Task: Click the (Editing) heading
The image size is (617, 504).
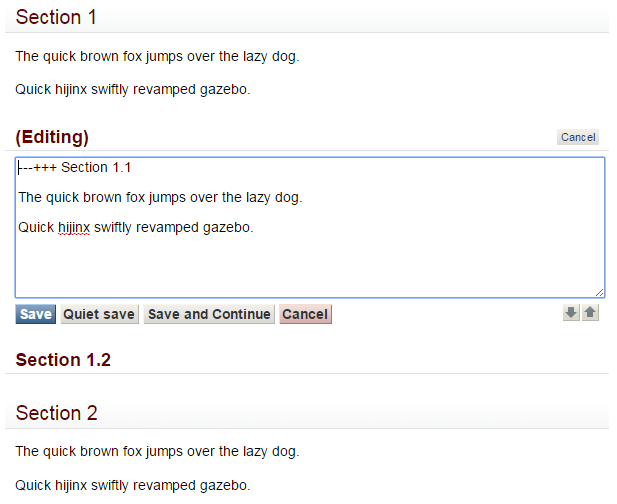Action: pyautogui.click(x=52, y=136)
